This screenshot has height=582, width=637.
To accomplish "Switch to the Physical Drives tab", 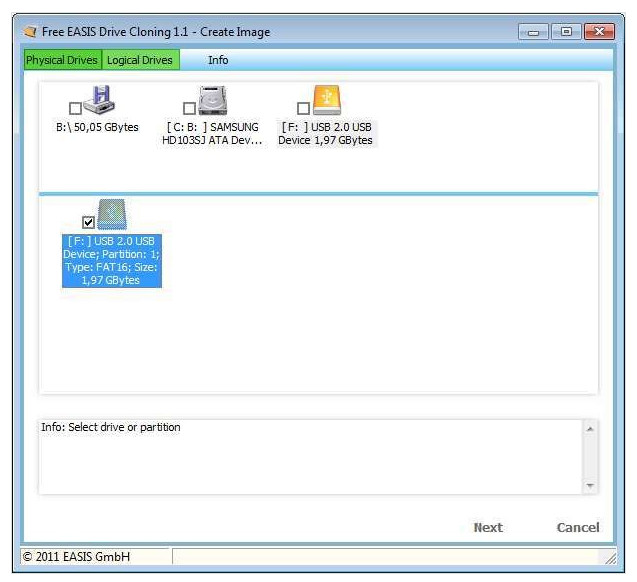I will pyautogui.click(x=62, y=60).
